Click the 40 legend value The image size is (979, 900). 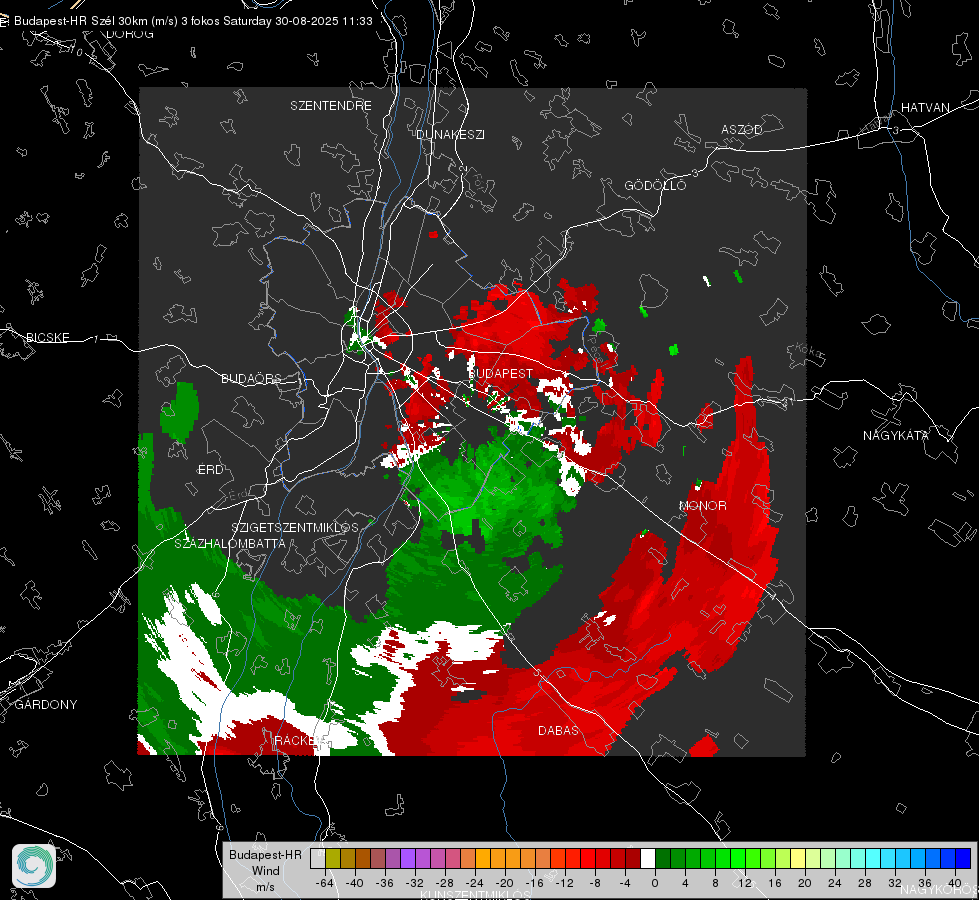point(955,883)
